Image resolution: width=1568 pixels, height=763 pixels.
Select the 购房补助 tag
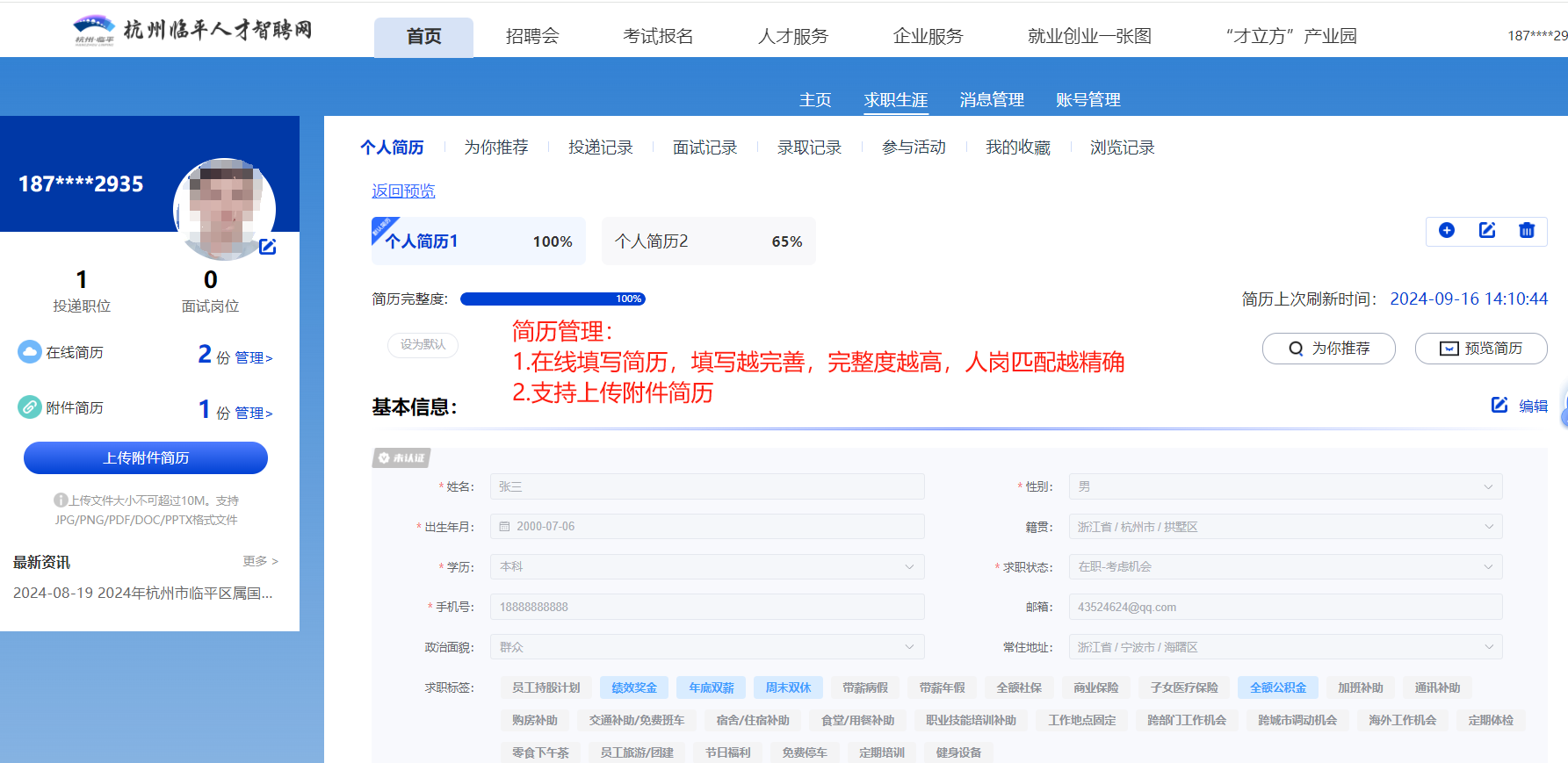pyautogui.click(x=535, y=720)
